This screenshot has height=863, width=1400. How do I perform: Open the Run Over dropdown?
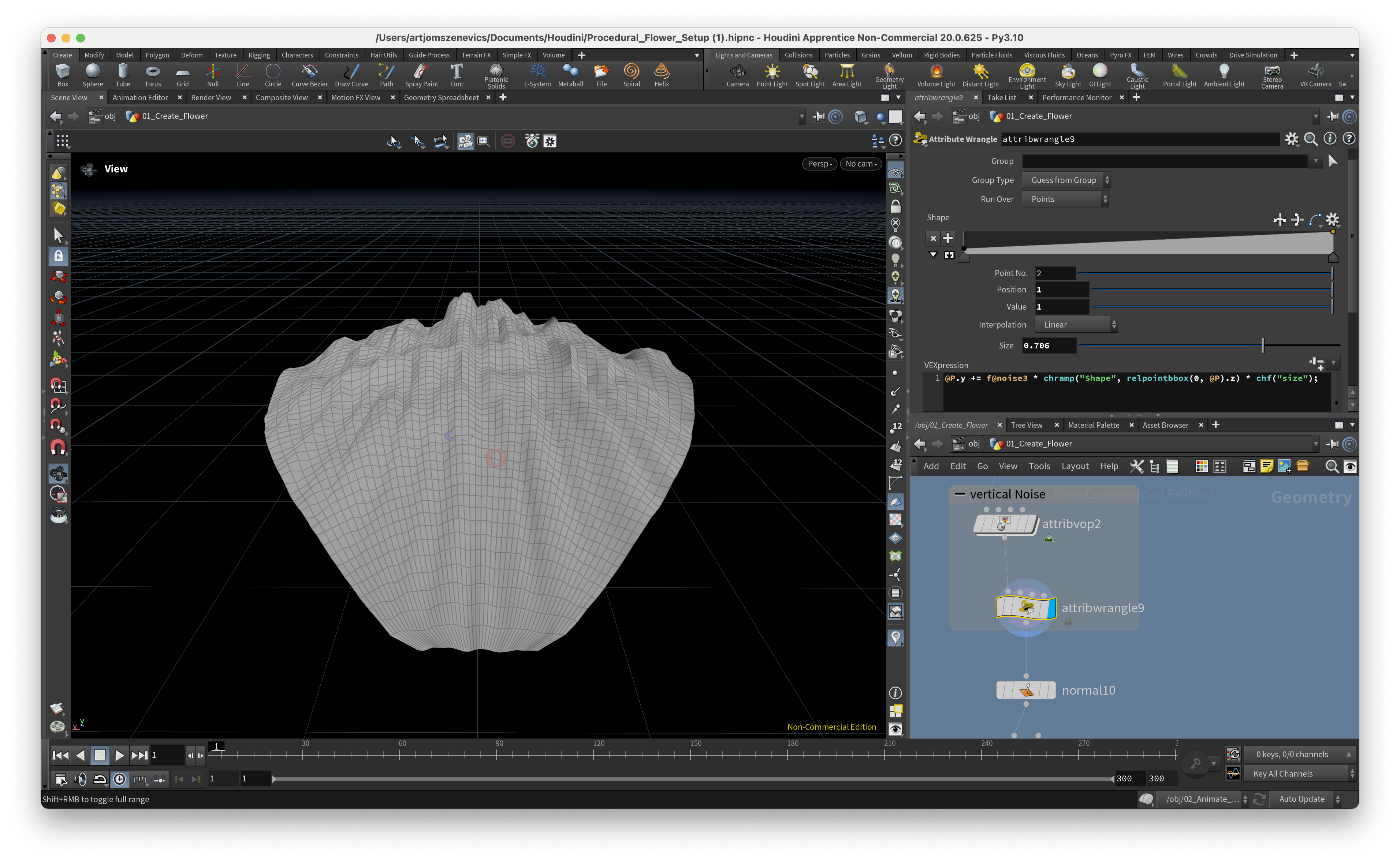pyautogui.click(x=1065, y=199)
